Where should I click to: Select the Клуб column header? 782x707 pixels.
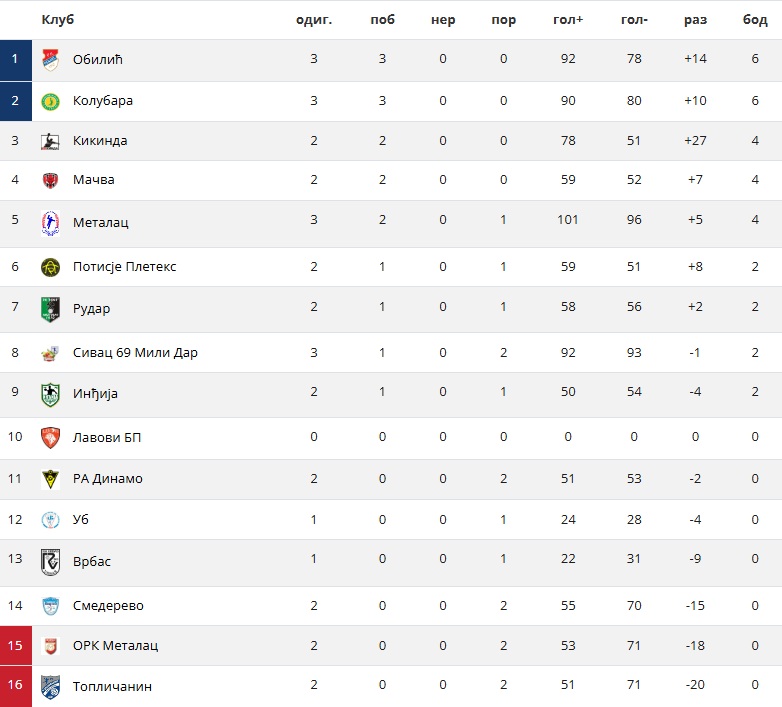click(x=58, y=19)
